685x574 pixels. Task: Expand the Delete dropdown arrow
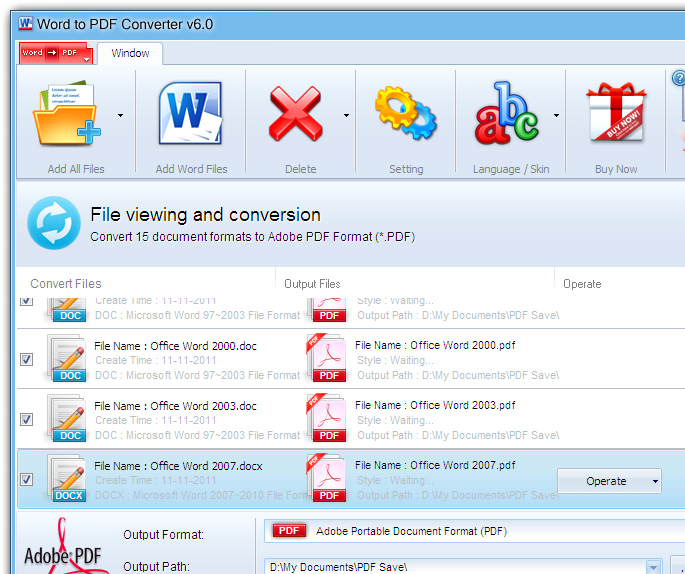click(x=346, y=115)
